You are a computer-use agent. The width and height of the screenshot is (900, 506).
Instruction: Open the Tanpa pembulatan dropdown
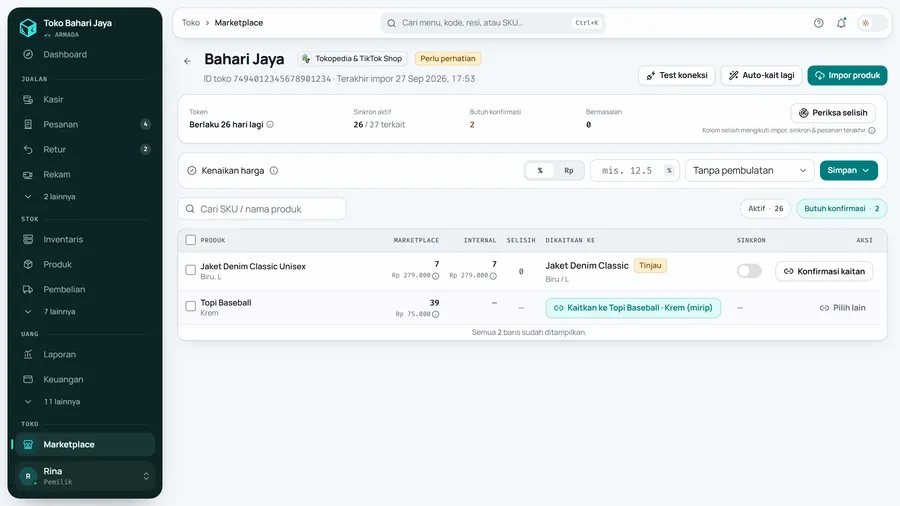[x=750, y=170]
